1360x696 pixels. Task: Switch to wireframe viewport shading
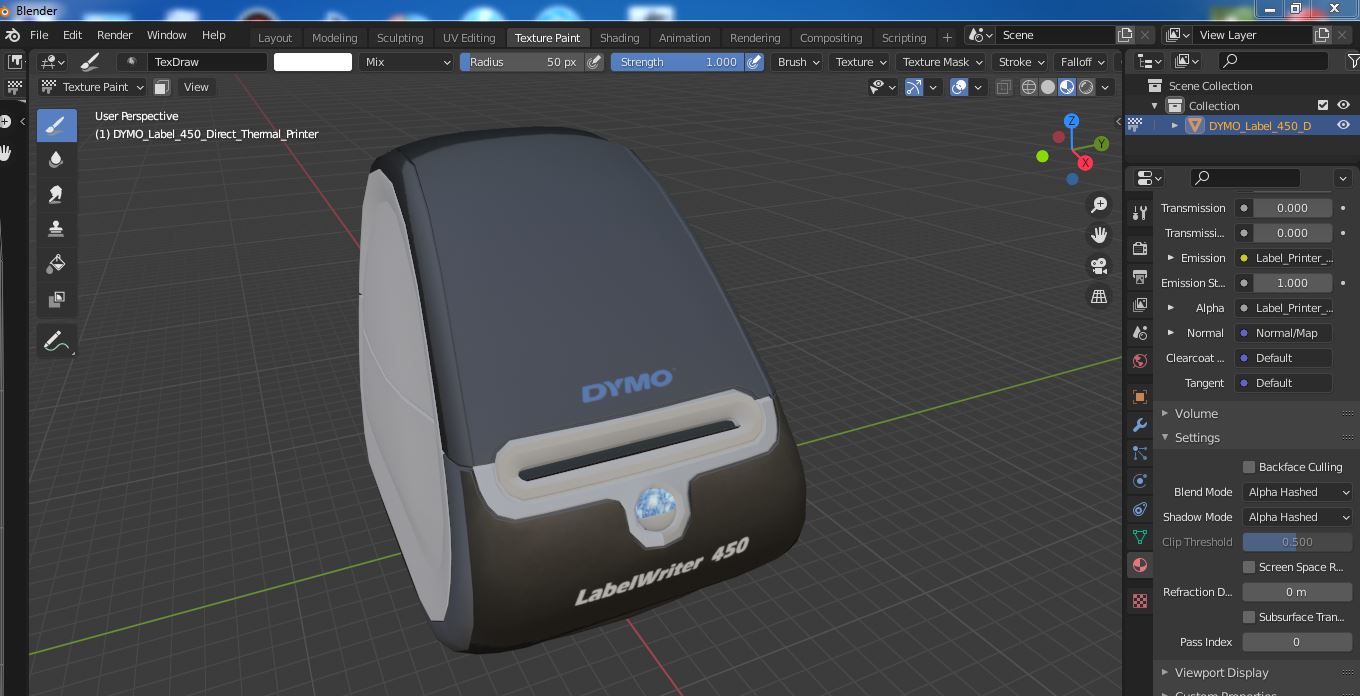click(x=1029, y=87)
